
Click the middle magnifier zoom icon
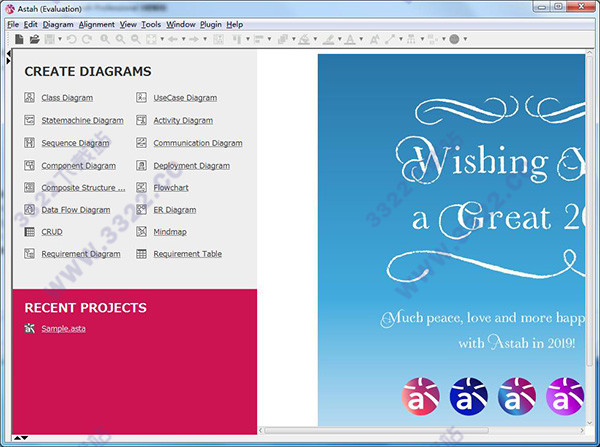120,39
